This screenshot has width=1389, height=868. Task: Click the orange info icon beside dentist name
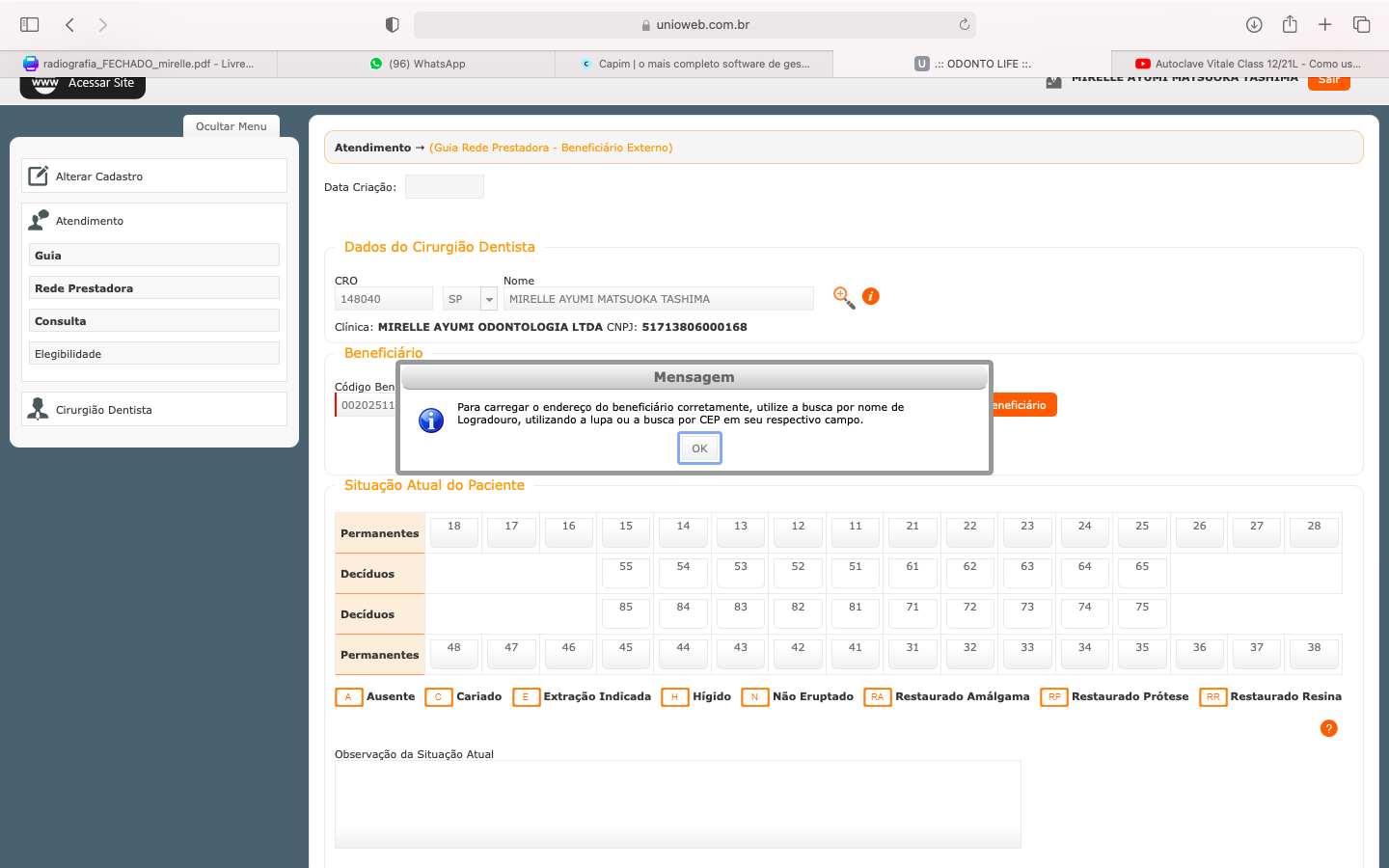click(870, 296)
